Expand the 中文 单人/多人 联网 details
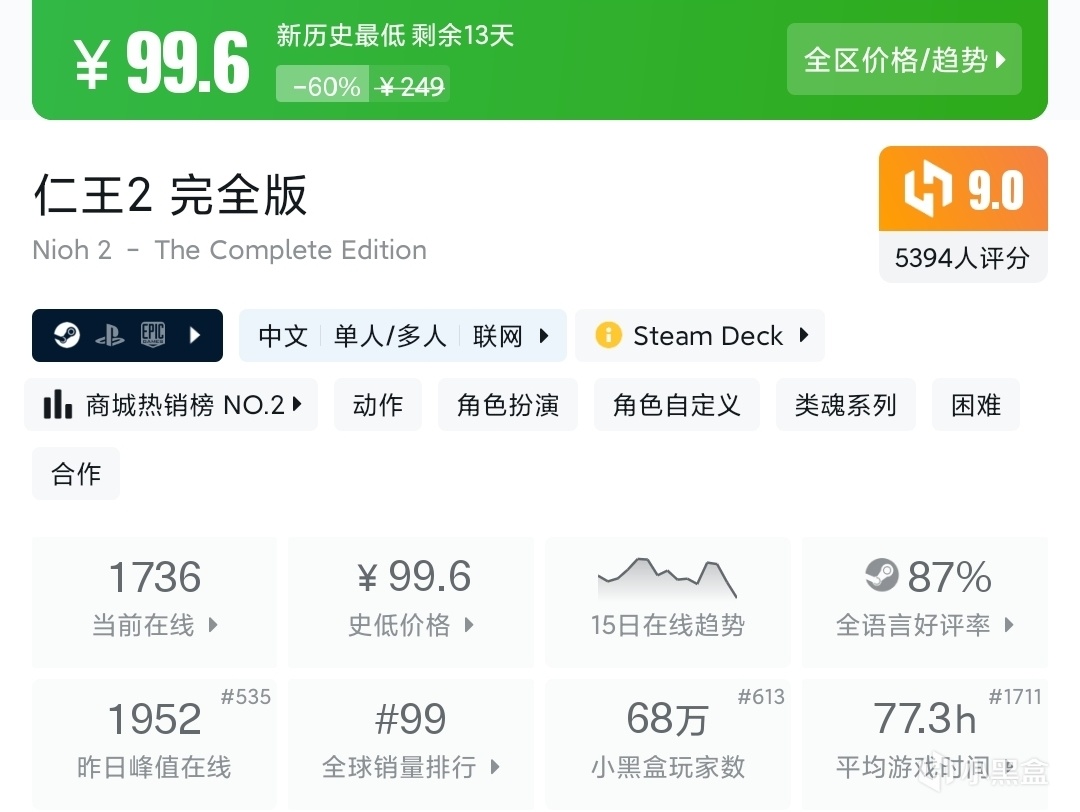 pos(403,335)
